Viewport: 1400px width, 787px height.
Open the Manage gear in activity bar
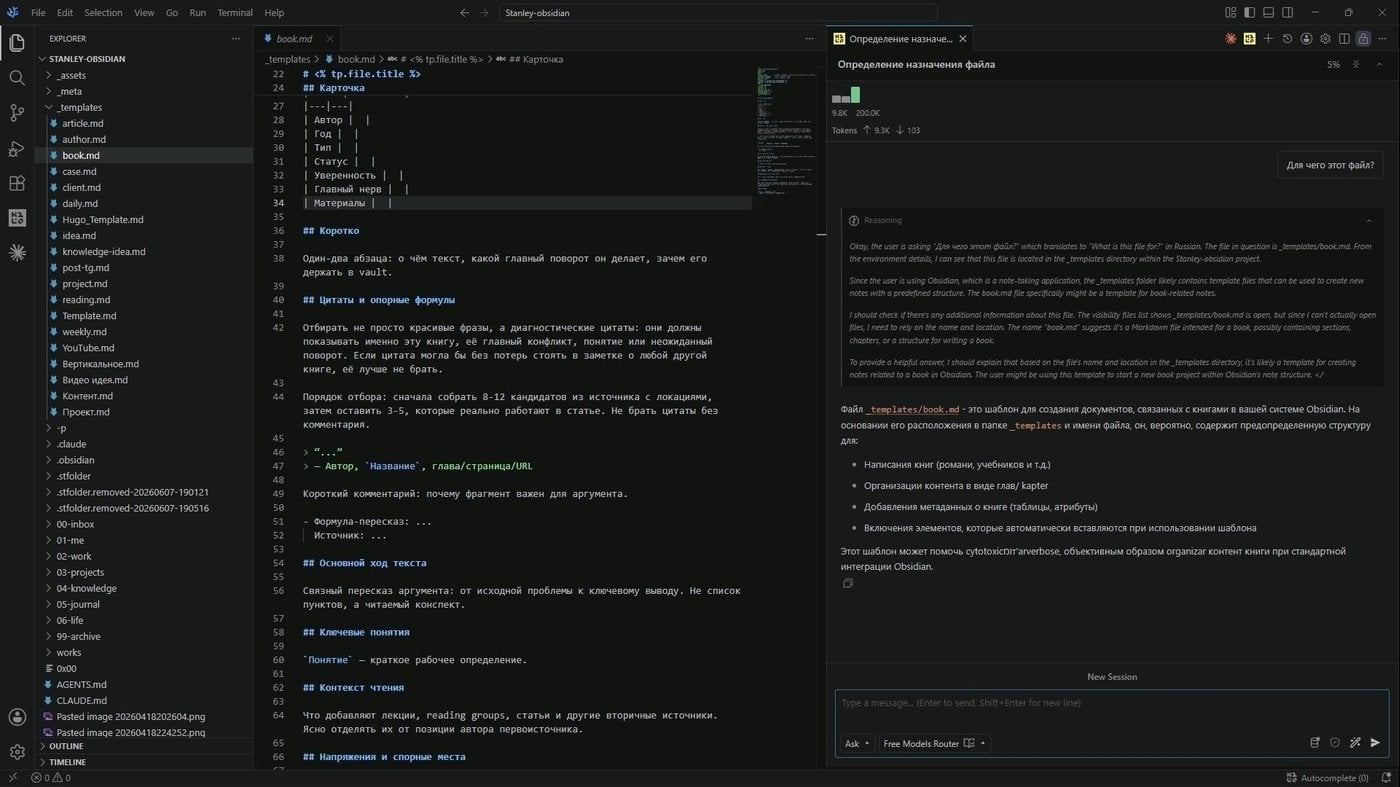17,752
